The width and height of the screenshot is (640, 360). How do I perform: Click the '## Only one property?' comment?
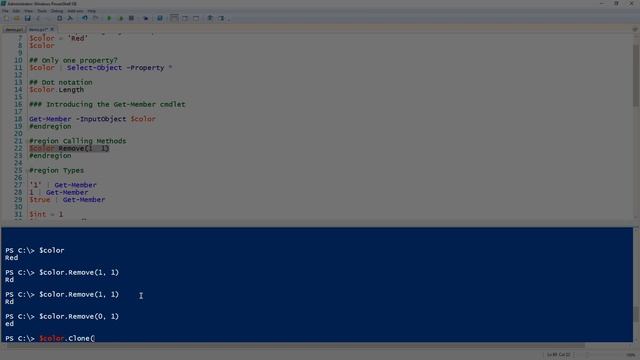(x=73, y=60)
